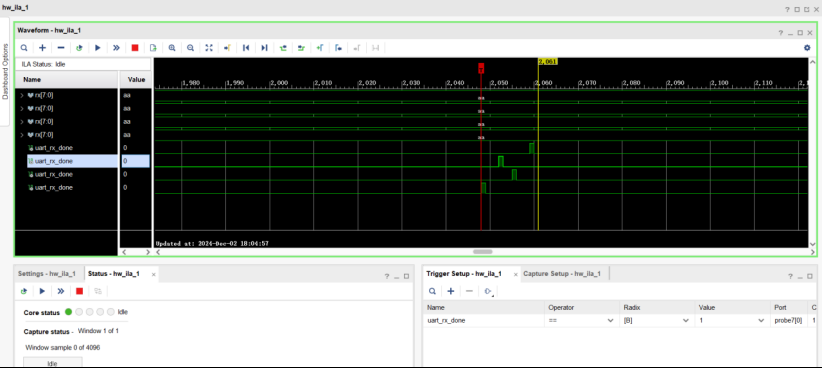822x368 pixels.
Task: Open help for the Waveform panel
Action: (x=781, y=33)
